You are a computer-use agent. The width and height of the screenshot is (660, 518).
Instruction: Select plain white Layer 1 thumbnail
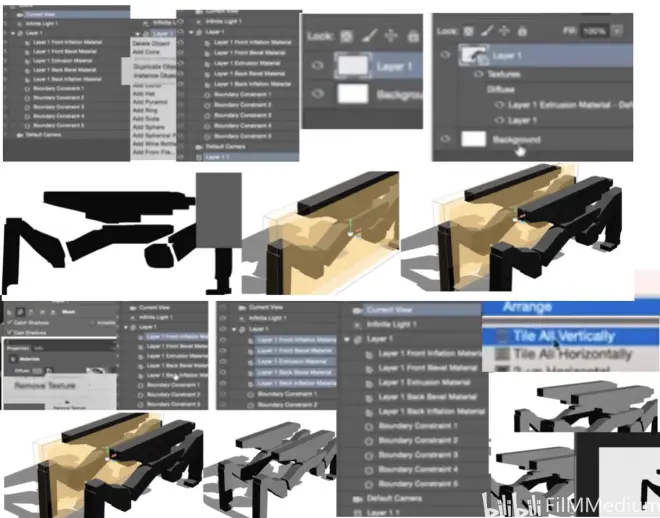353,66
